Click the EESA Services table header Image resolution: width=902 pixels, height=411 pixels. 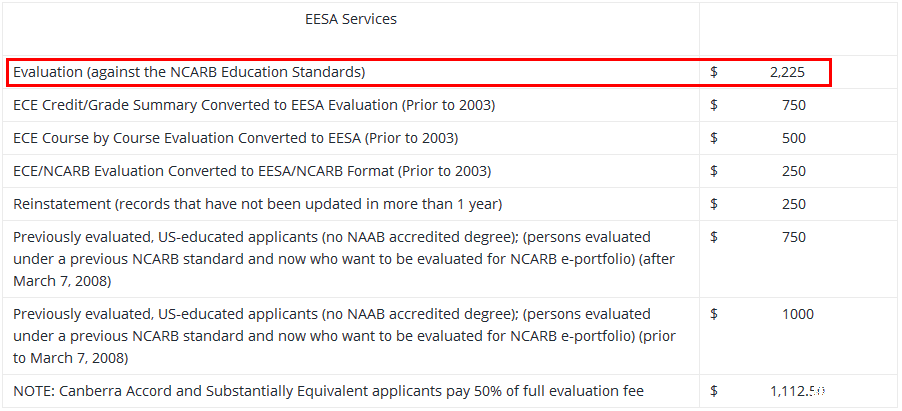351,19
